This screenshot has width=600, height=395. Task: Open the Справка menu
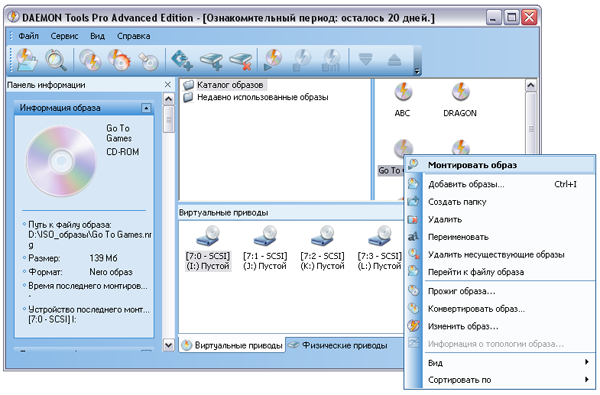coord(134,36)
